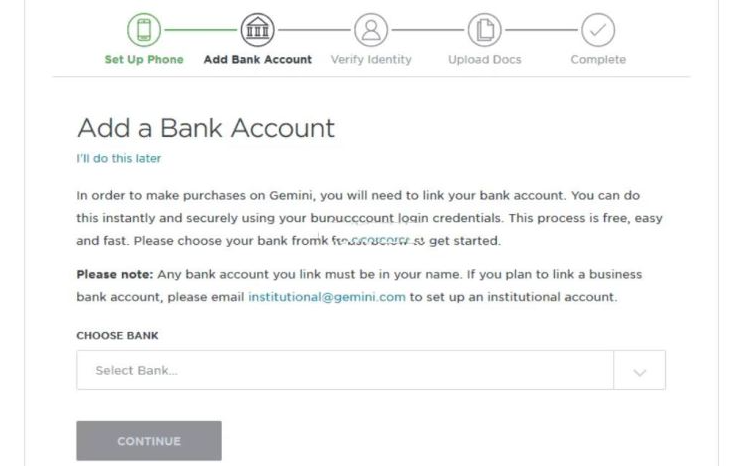Screen dimensions: 746x466
Task: Click the CHOOSE BANK field label
Action: tap(118, 336)
